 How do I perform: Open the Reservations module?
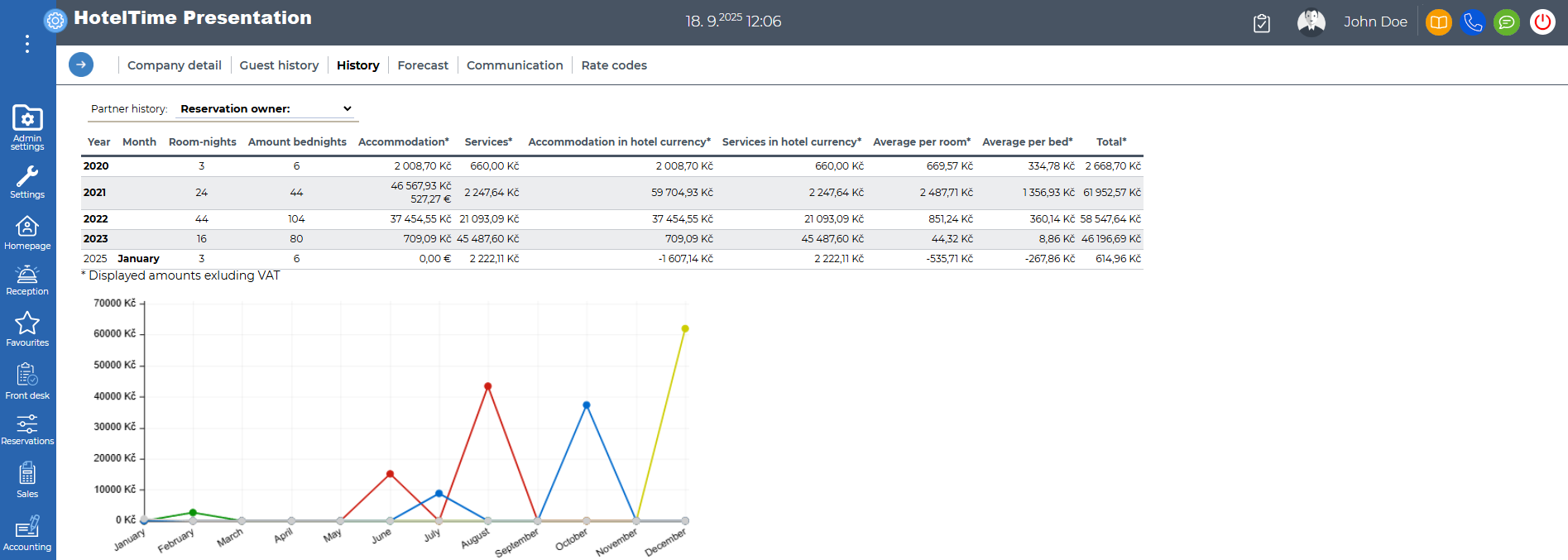point(27,429)
